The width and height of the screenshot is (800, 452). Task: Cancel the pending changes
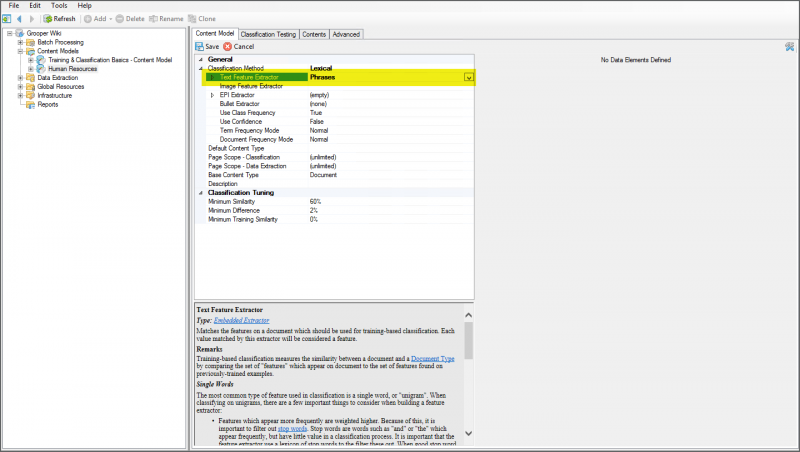[239, 46]
